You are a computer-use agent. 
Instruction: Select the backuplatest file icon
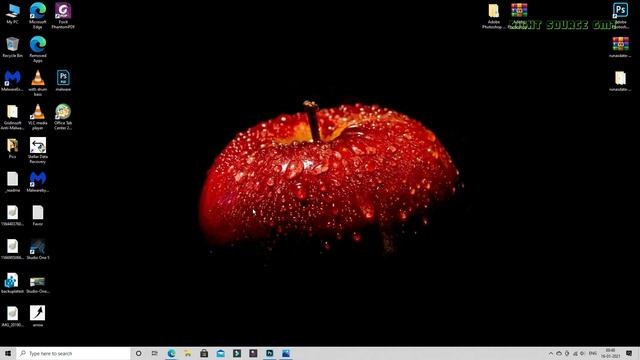point(12,283)
